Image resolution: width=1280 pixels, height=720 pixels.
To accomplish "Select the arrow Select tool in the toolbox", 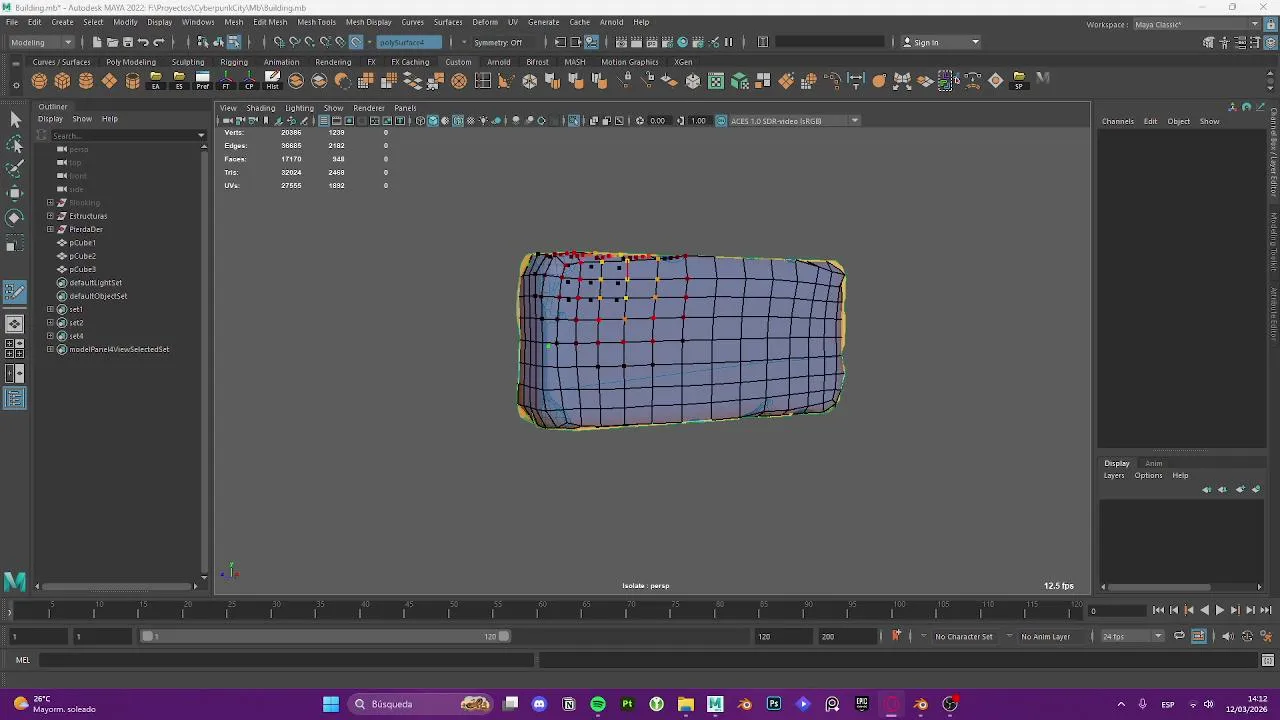I will pos(15,120).
